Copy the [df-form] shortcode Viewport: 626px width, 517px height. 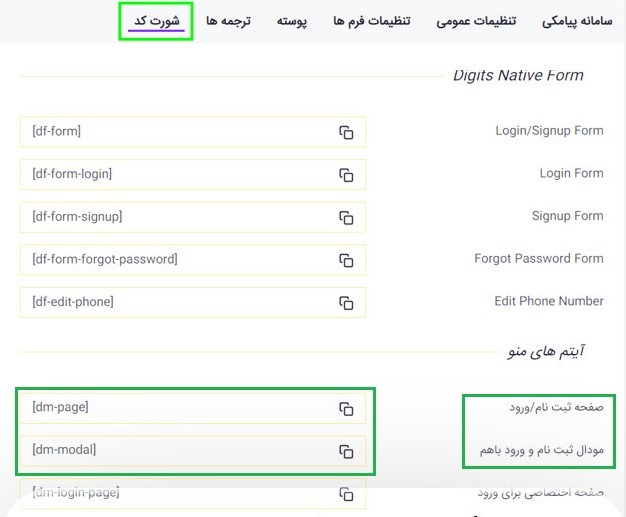[x=346, y=132]
